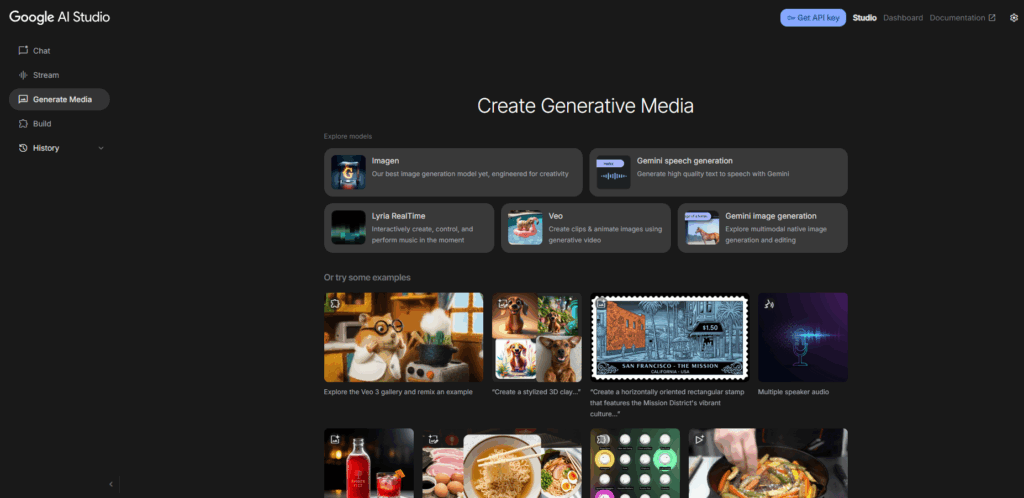Open the Lyria RealTime model card
Image resolution: width=1024 pixels, height=498 pixels.
coord(409,228)
